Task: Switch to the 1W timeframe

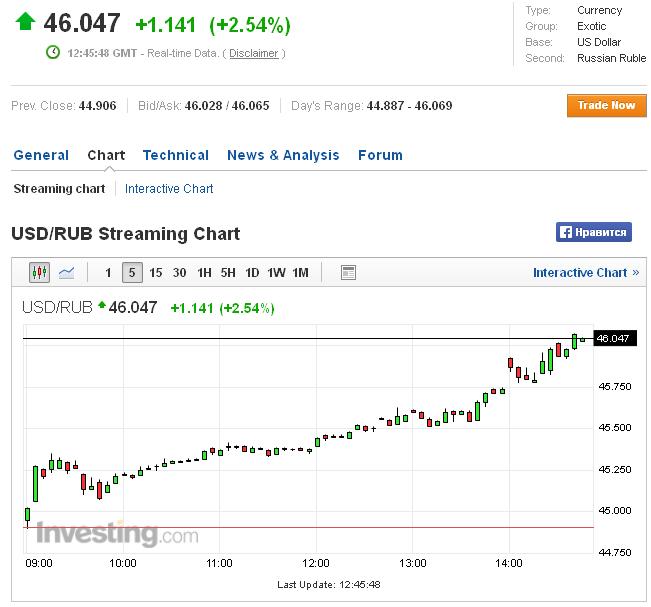Action: [276, 273]
